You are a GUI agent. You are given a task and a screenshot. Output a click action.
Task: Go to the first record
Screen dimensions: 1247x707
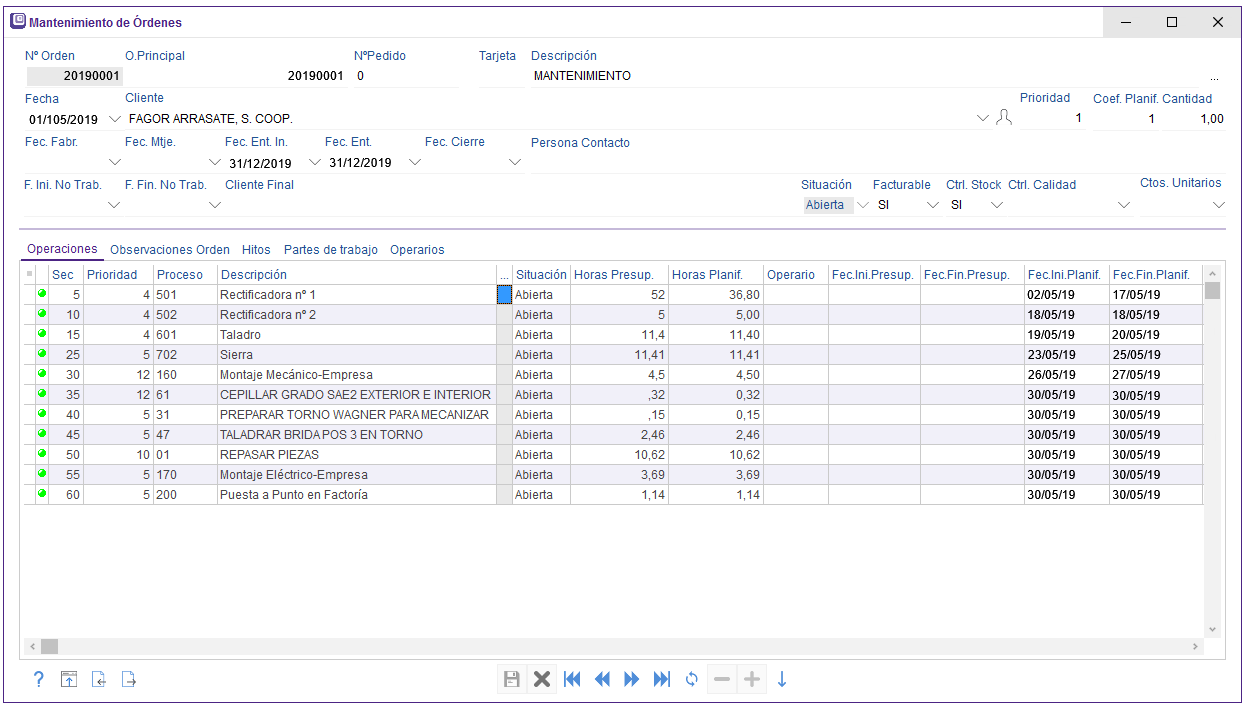[572, 680]
